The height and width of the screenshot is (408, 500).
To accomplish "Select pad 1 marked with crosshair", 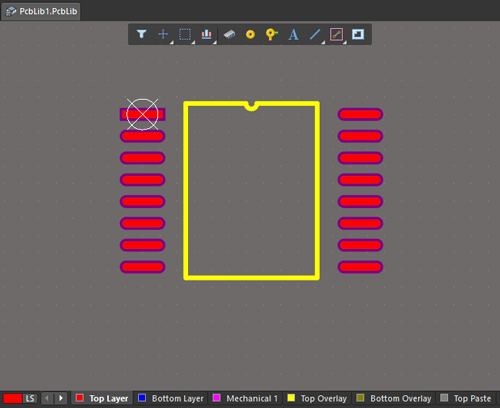I will 142,114.
